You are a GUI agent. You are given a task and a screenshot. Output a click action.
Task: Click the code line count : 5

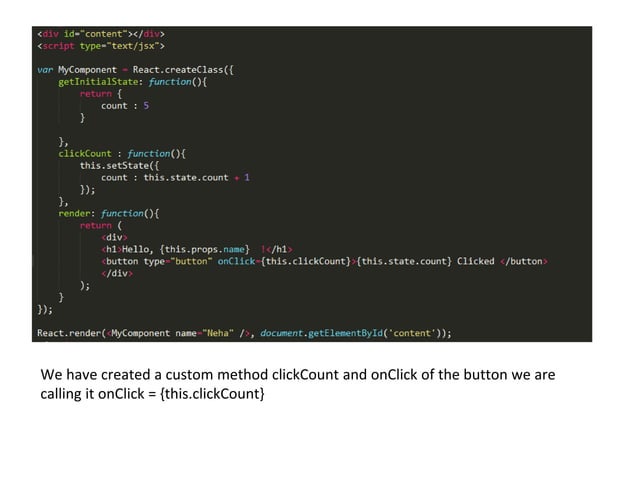(x=125, y=106)
